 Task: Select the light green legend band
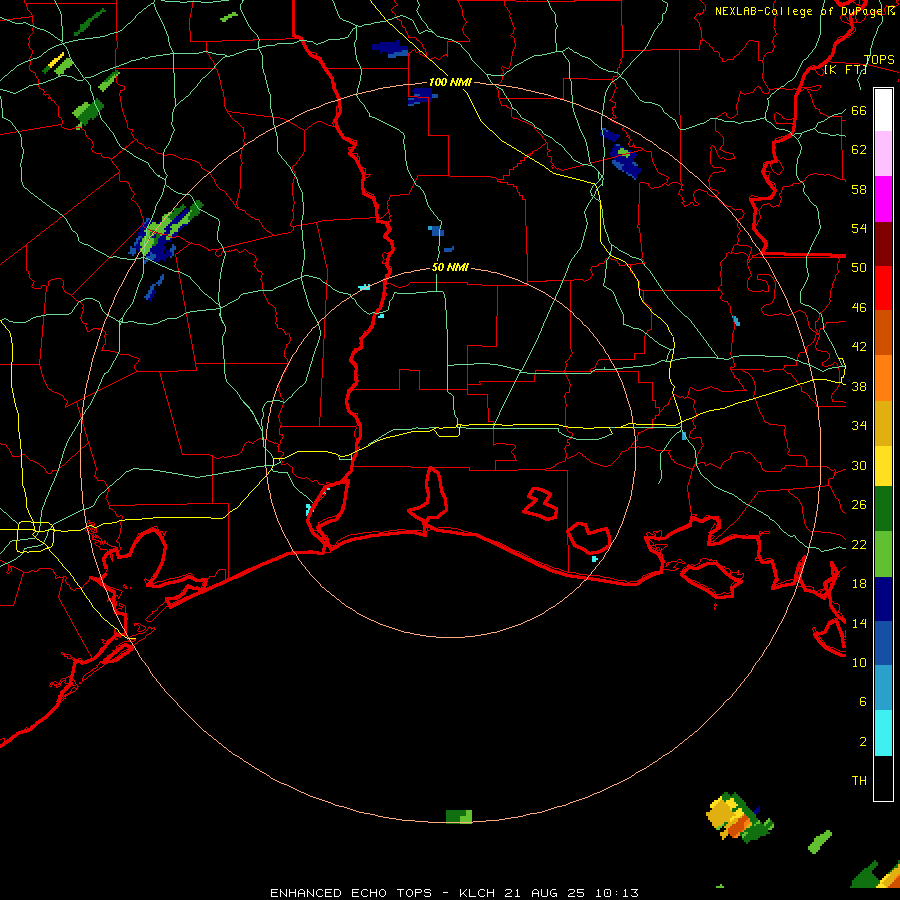point(883,554)
